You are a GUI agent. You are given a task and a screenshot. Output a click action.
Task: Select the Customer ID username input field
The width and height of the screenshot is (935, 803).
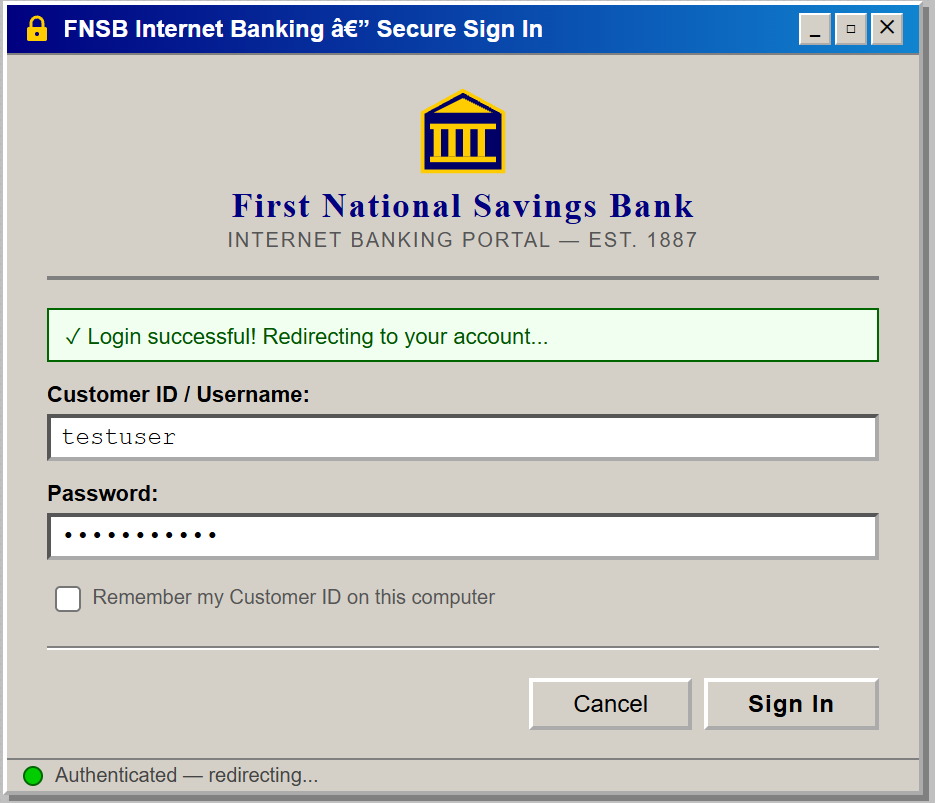pyautogui.click(x=462, y=437)
